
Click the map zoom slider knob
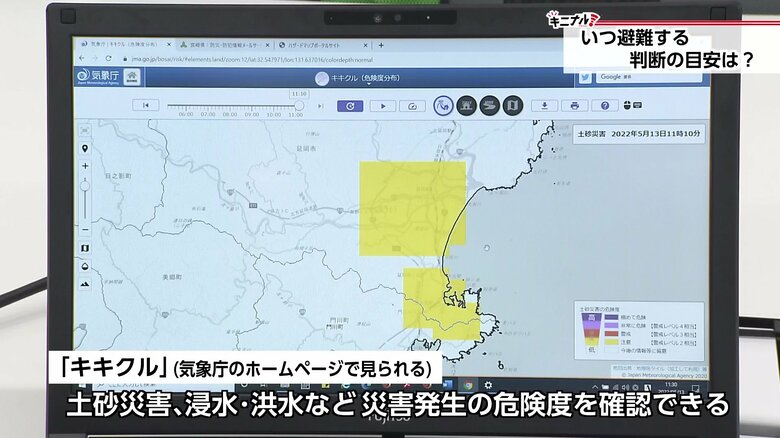(85, 186)
